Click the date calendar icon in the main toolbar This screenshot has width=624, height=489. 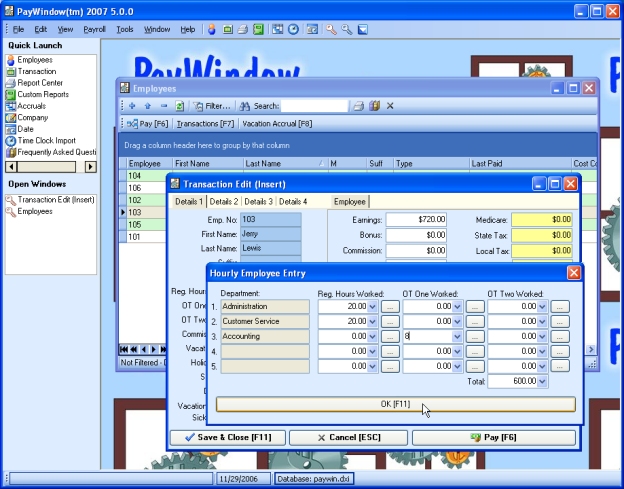point(312,29)
